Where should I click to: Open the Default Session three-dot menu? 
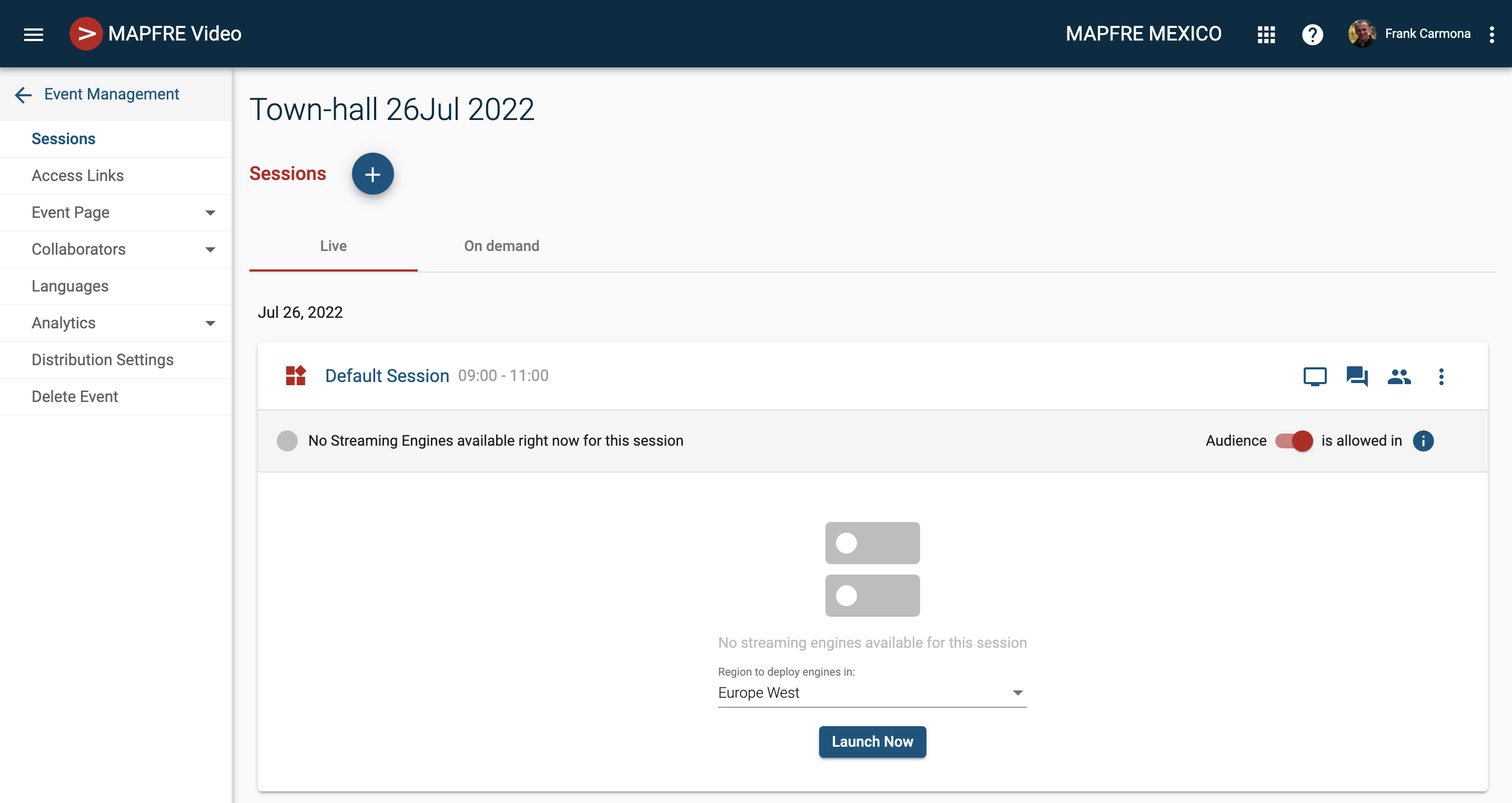(x=1441, y=376)
